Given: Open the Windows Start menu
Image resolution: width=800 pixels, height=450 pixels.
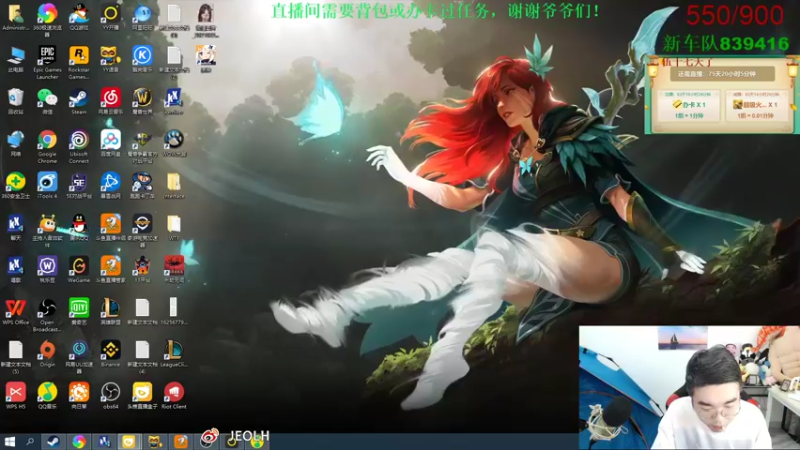Looking at the screenshot, I should click(x=10, y=441).
